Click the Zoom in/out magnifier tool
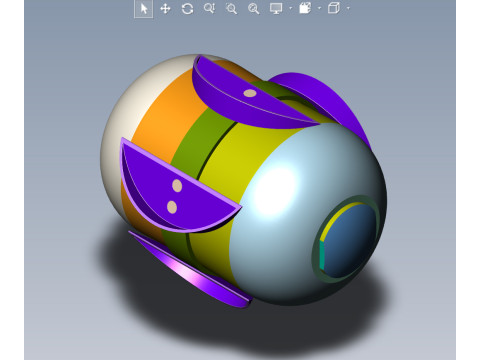480x360 pixels. 209,8
